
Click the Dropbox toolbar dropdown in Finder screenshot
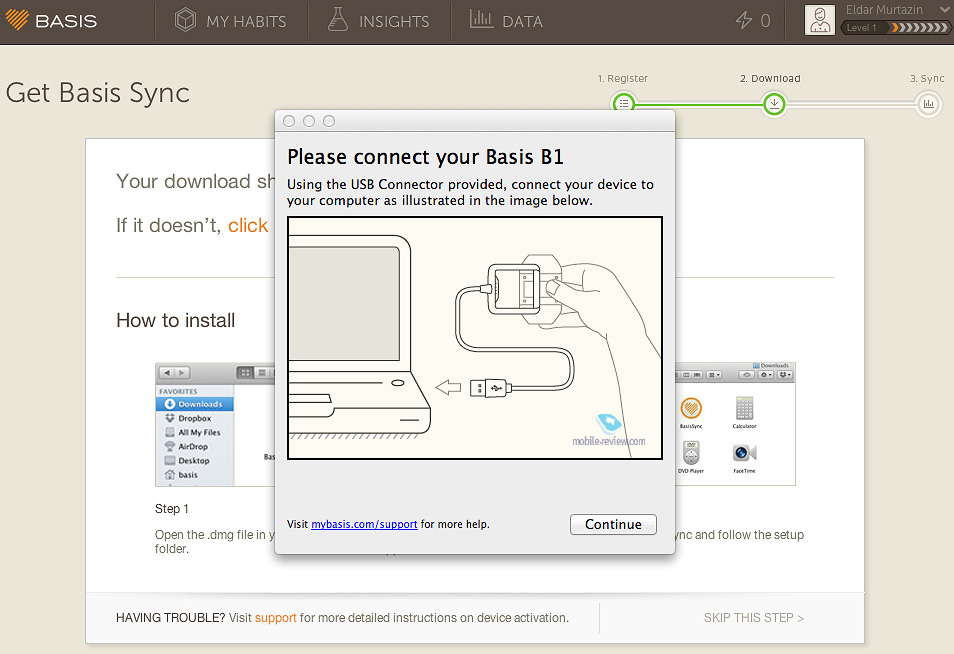click(785, 375)
